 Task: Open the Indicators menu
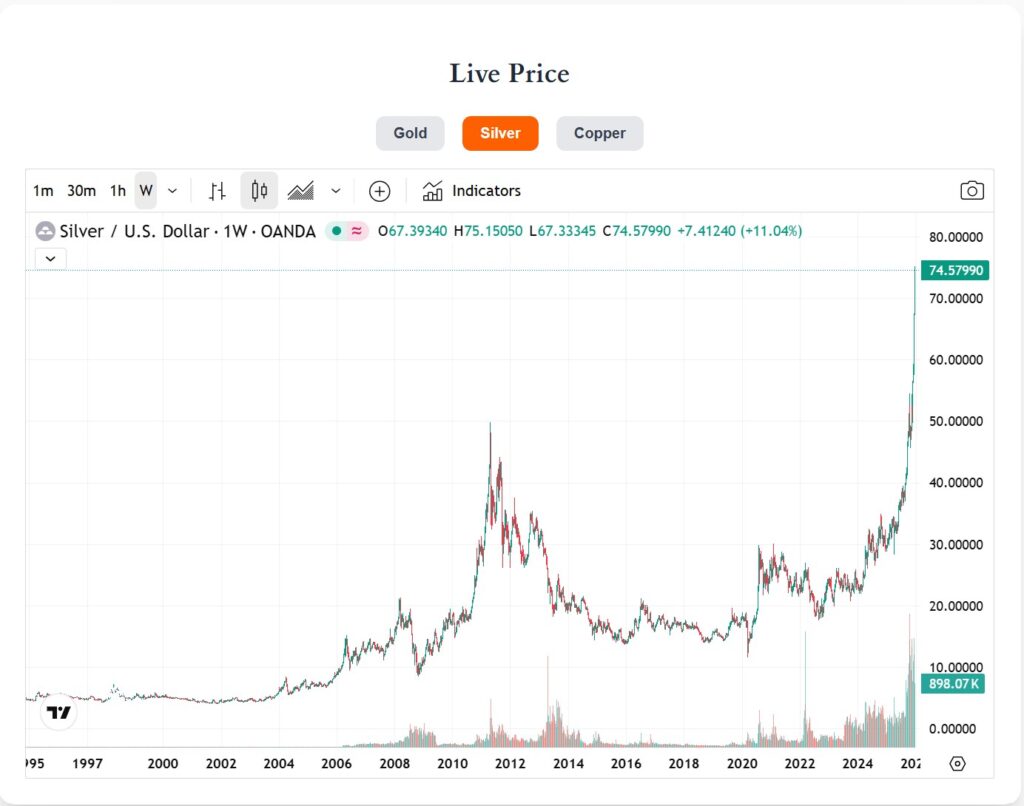pyautogui.click(x=472, y=191)
